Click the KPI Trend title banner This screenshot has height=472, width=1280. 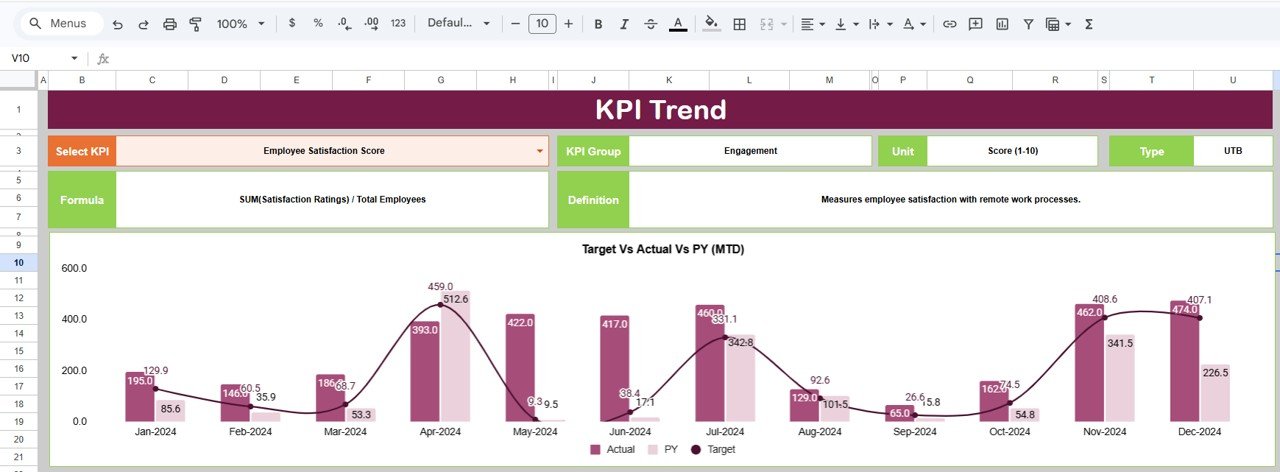tap(660, 109)
